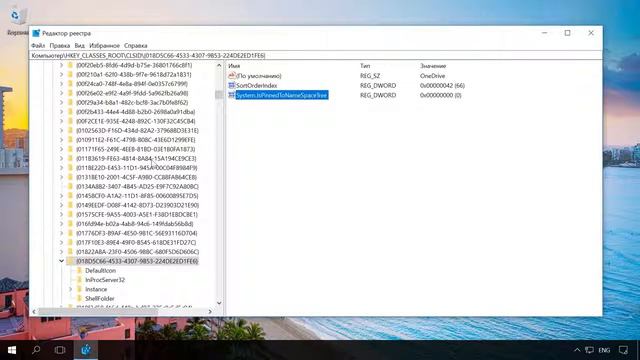The height and width of the screenshot is (360, 640).
Task: Click folder icon of {0134A8B2-3407 key
Action: pyautogui.click(x=70, y=187)
